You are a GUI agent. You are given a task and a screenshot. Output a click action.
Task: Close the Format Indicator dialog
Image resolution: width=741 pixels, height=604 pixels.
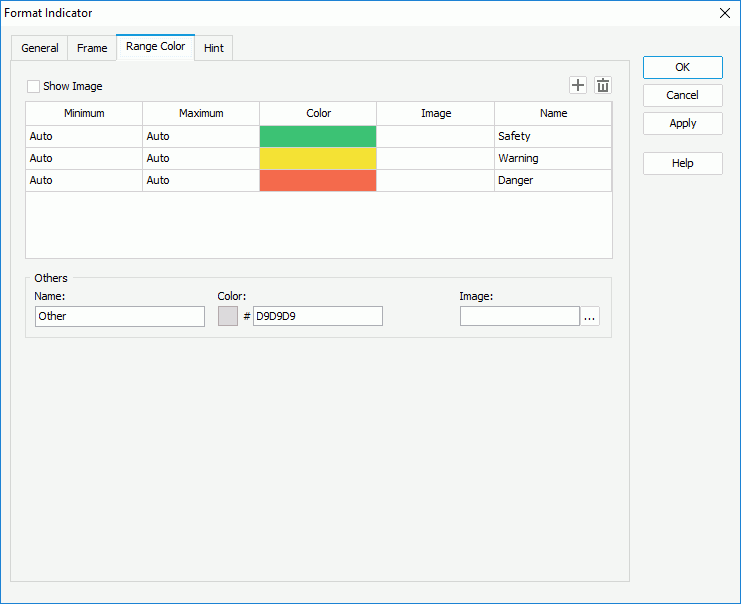pyautogui.click(x=725, y=13)
